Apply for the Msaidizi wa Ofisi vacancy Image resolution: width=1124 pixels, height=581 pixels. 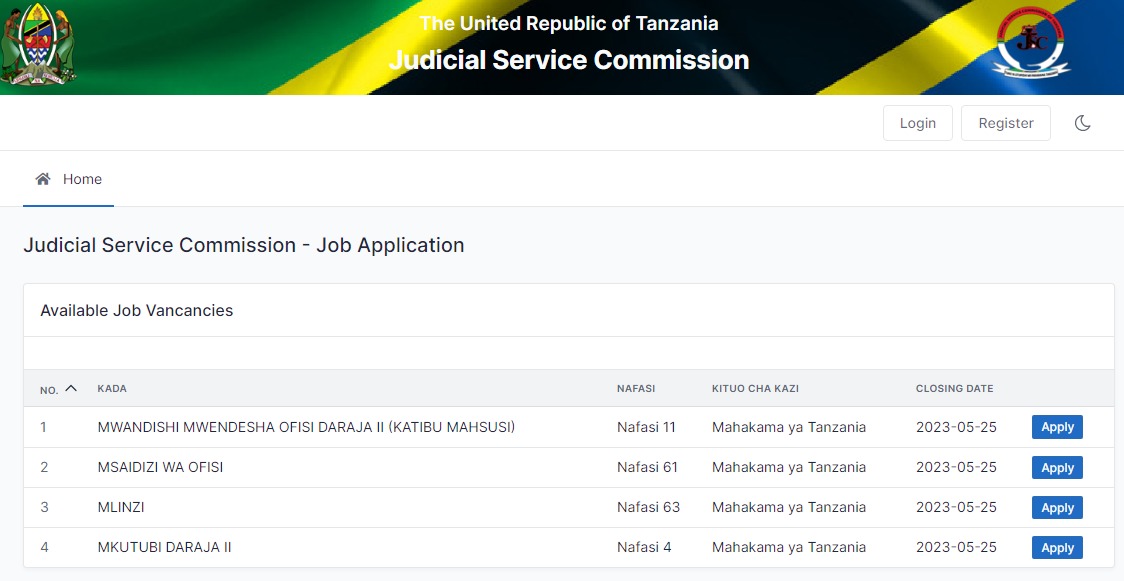1056,467
